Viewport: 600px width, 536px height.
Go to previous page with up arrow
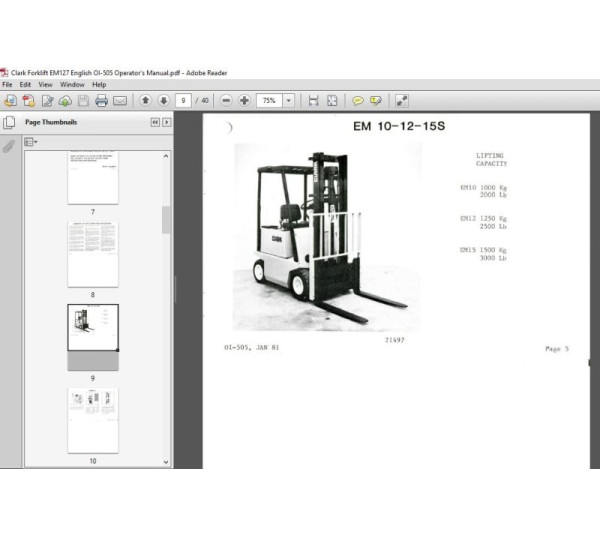pyautogui.click(x=146, y=101)
